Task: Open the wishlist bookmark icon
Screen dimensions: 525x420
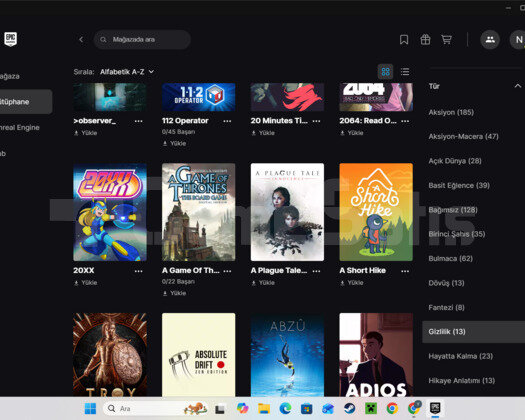Action: 404,40
